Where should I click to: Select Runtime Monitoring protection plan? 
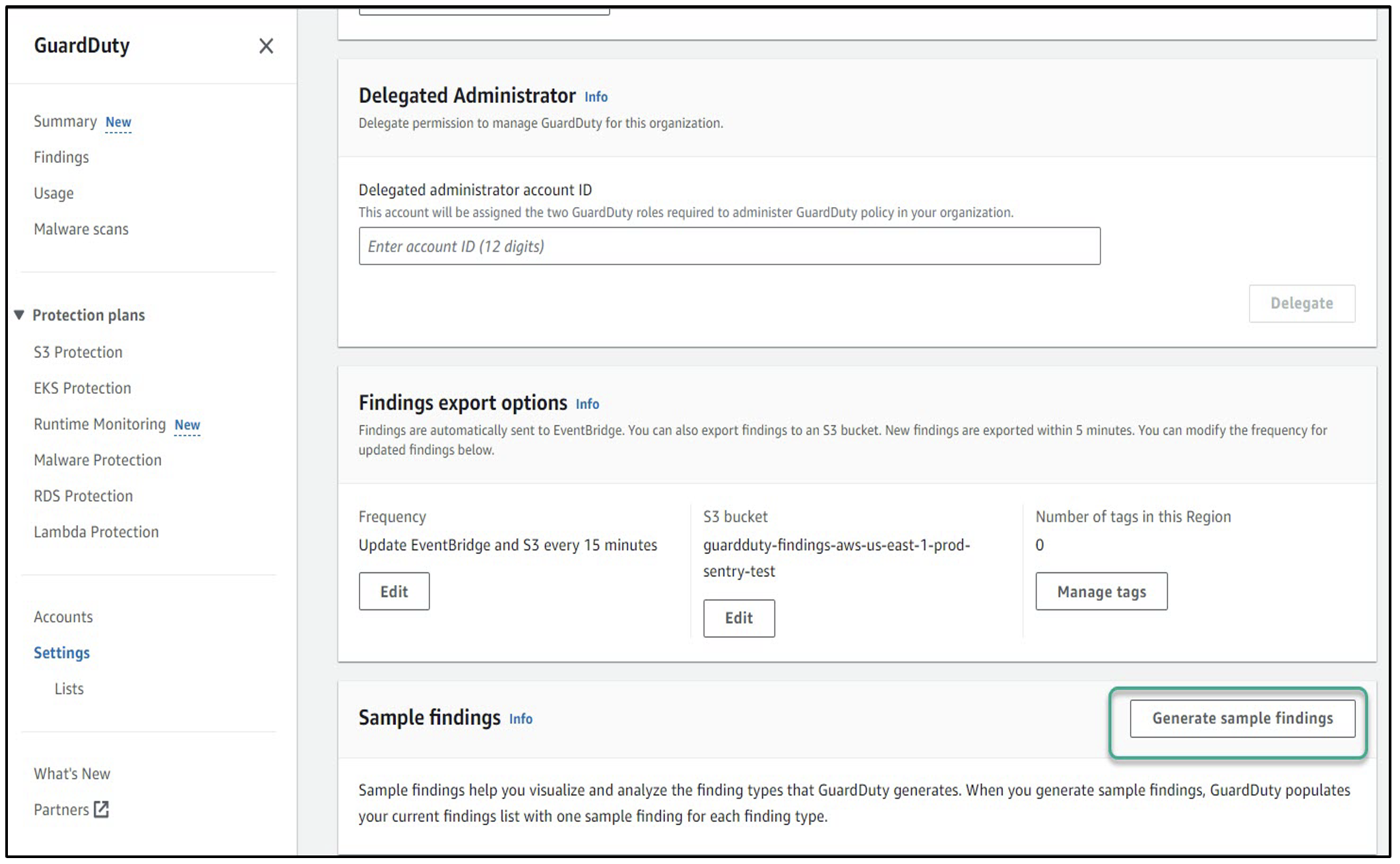pyautogui.click(x=100, y=424)
